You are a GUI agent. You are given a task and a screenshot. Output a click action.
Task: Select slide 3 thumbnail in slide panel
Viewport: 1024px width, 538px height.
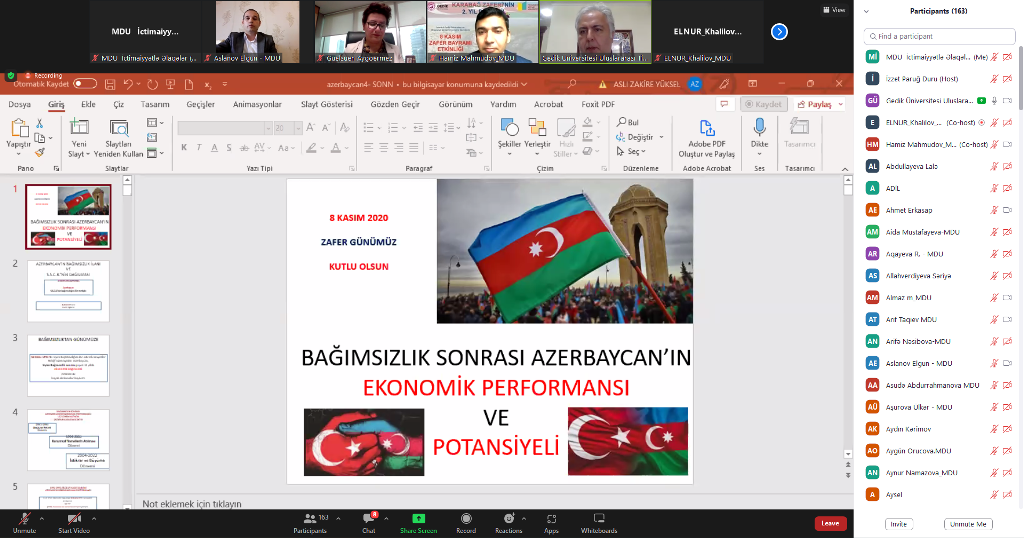coord(68,364)
